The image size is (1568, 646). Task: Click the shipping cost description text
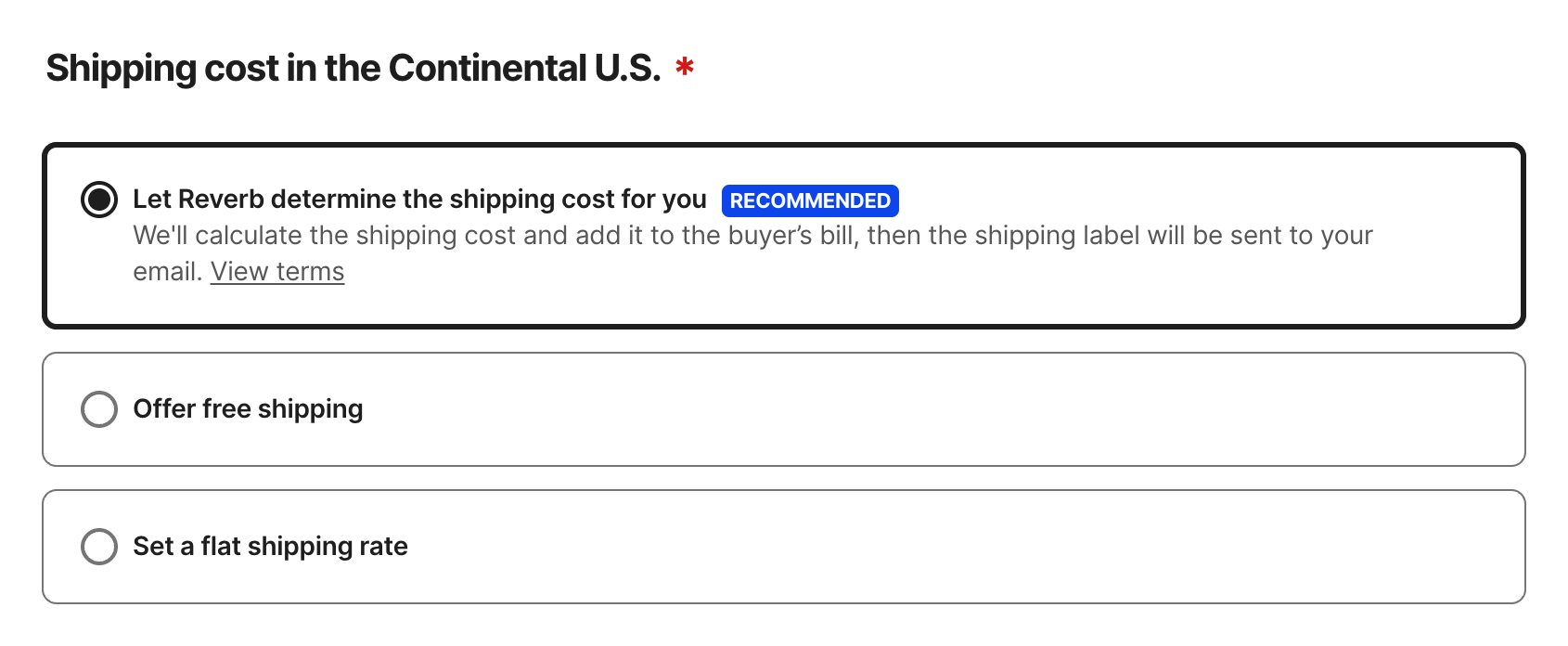pyautogui.click(x=753, y=235)
